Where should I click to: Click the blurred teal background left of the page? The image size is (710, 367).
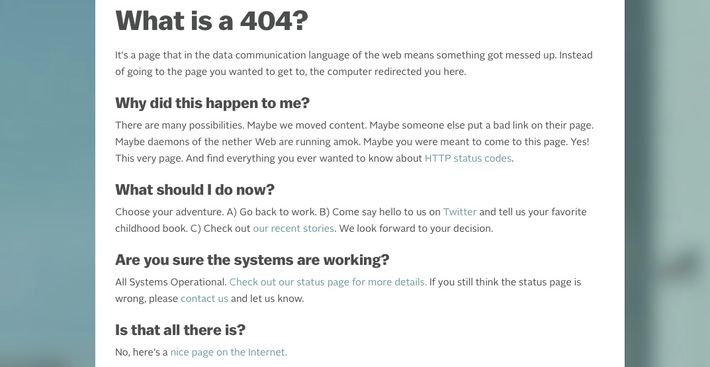[47, 181]
